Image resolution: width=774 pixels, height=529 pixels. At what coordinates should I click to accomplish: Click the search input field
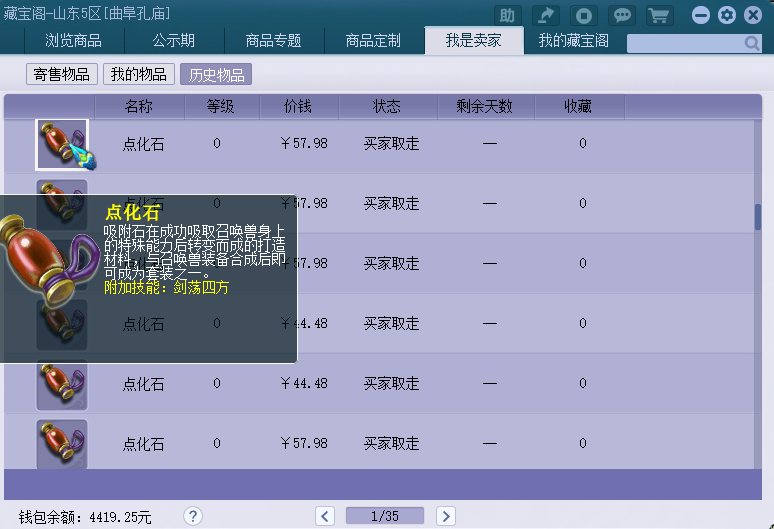point(683,43)
